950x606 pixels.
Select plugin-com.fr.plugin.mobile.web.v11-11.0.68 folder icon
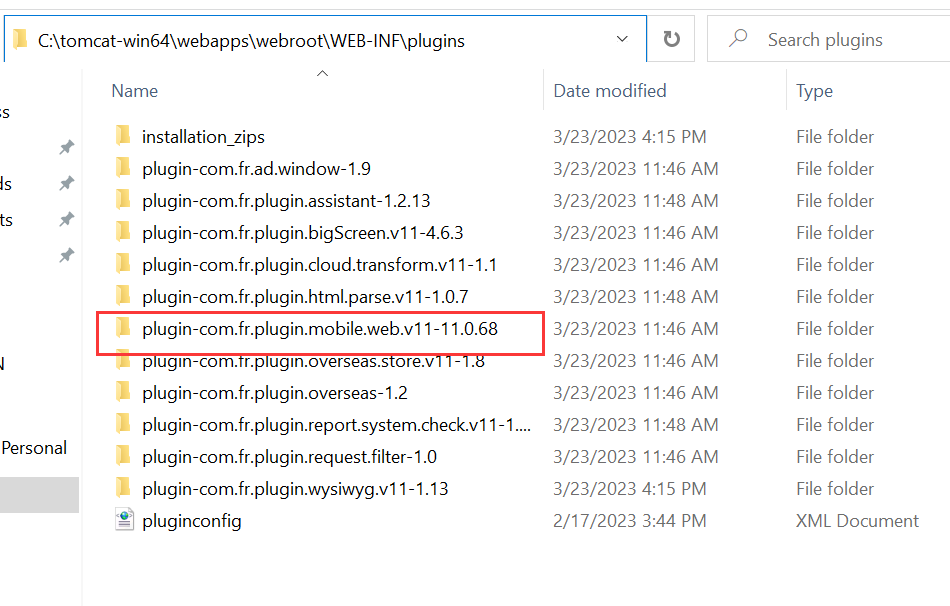click(123, 328)
